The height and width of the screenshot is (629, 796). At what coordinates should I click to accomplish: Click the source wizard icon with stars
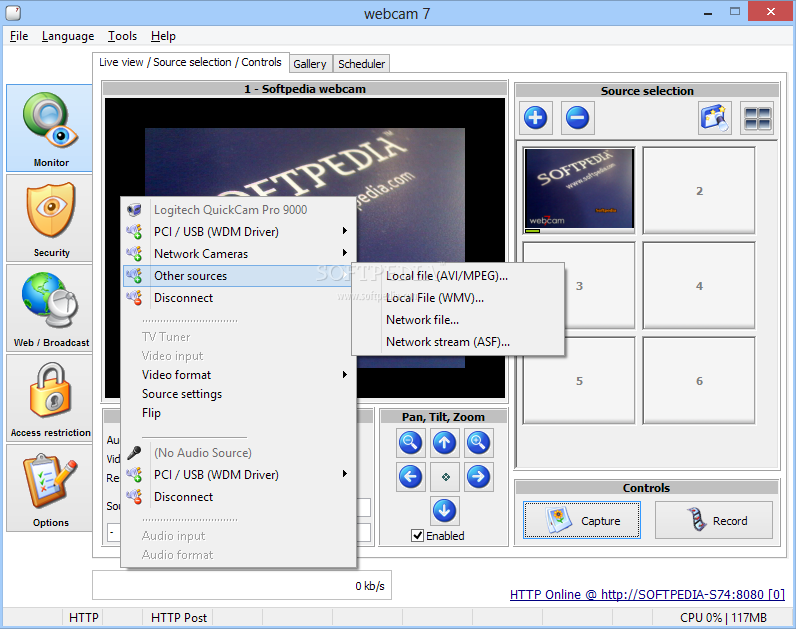[x=715, y=118]
